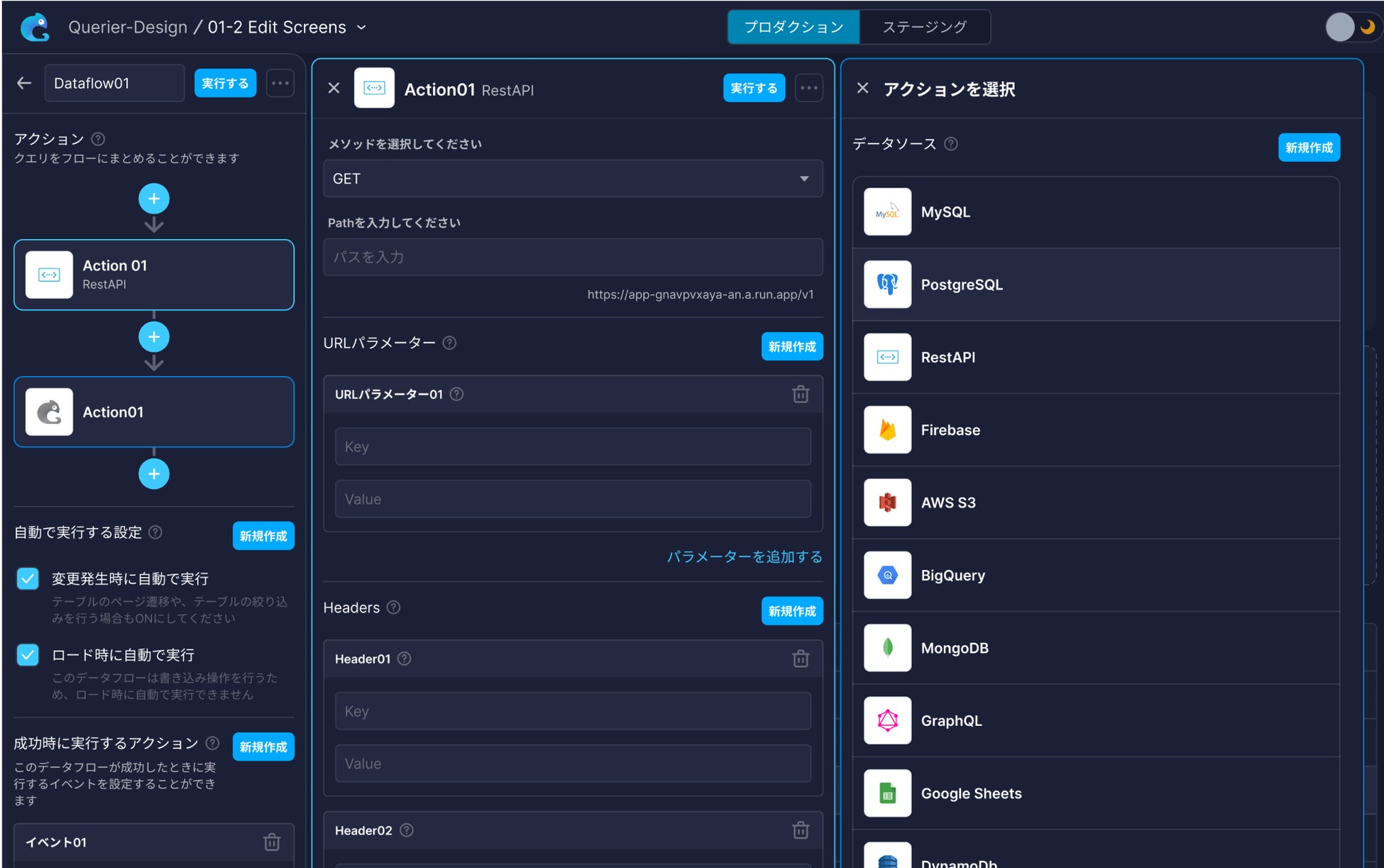Choose the MongoDB data source
The image size is (1384, 868).
[x=954, y=648]
